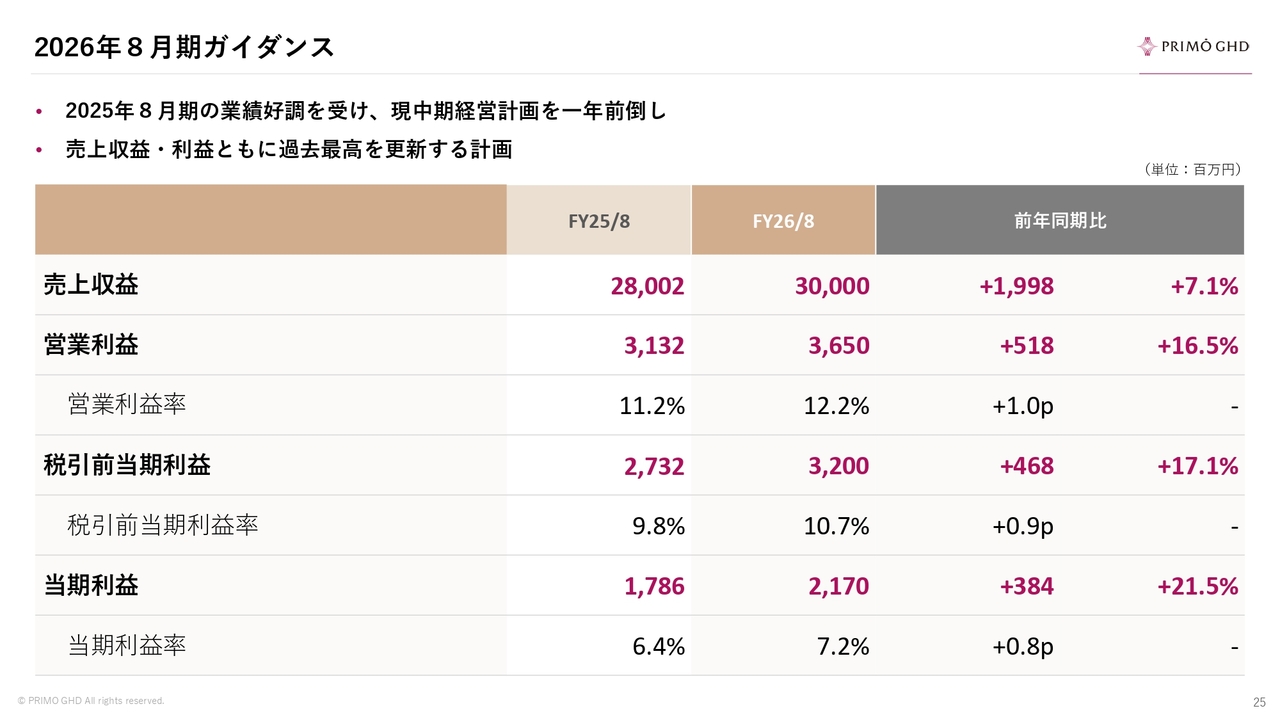Select the 当期利益率 row label
Screen dimensions: 1280x720
pos(127,645)
